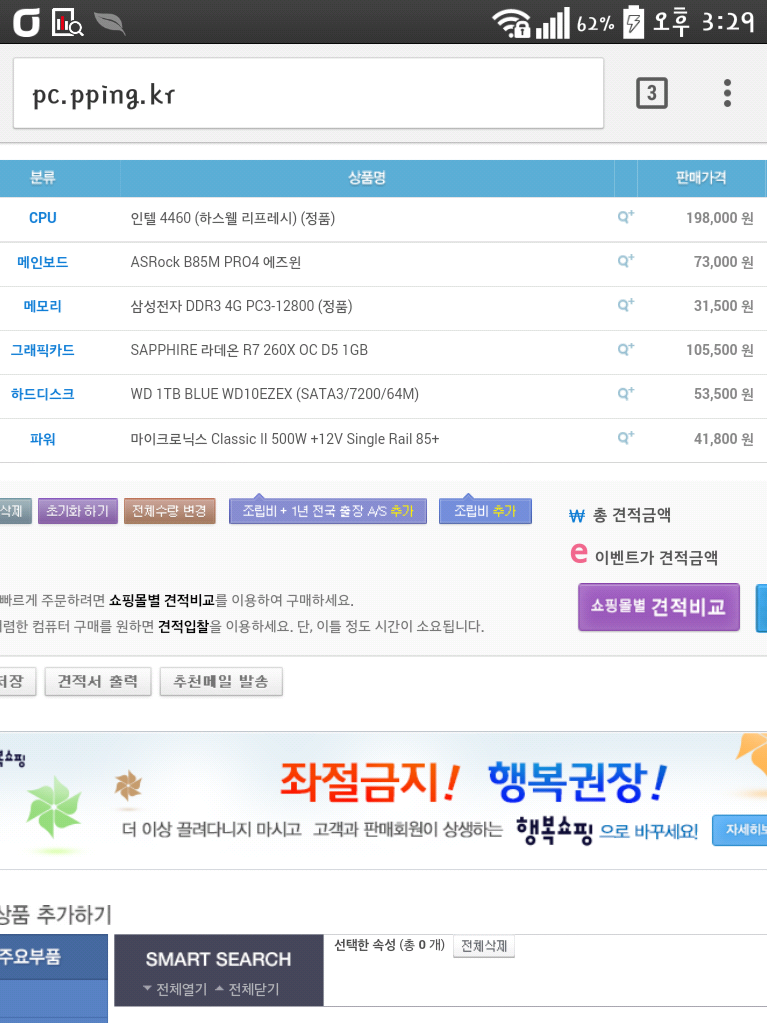
Task: Open magnifier icon for 그래픽카드 row
Action: click(x=625, y=350)
